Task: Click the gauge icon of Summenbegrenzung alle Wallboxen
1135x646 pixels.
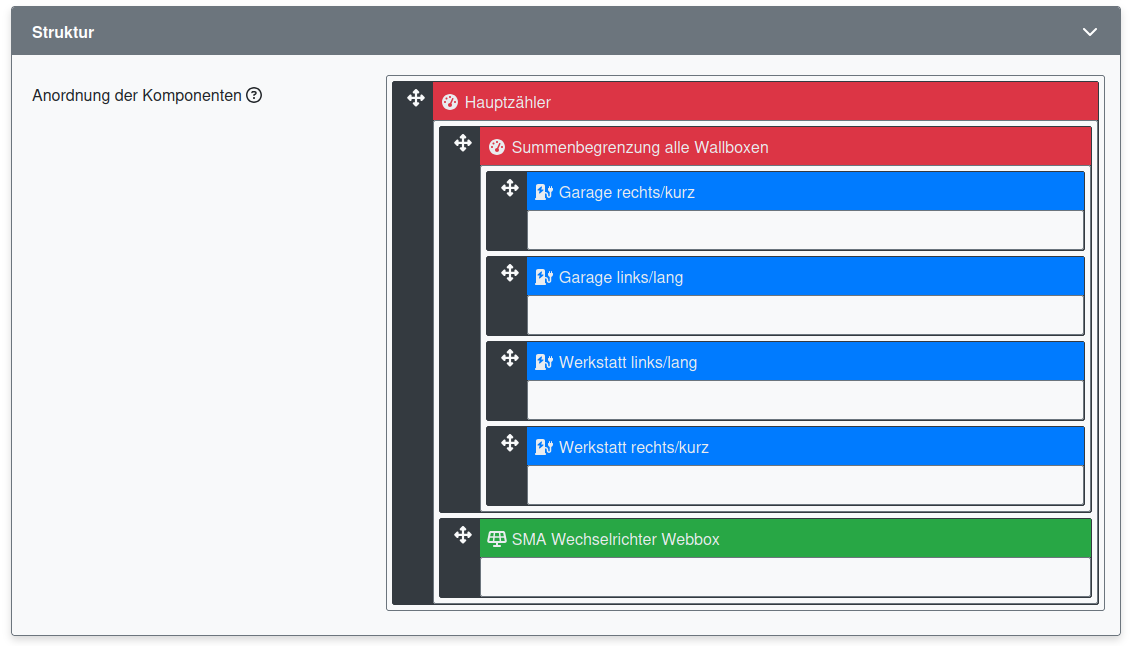Action: pos(497,147)
